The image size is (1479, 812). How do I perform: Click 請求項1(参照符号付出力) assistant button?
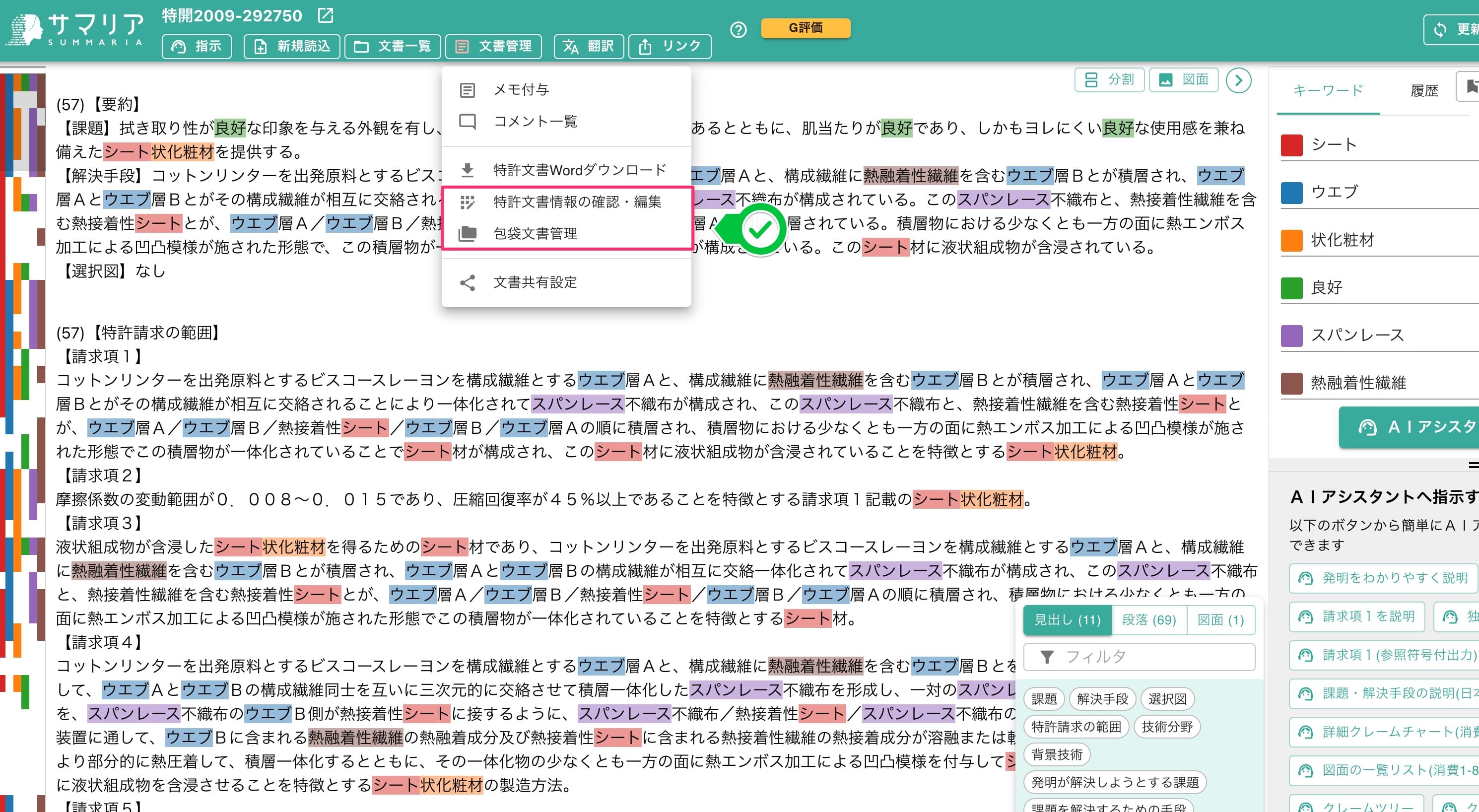[1383, 655]
